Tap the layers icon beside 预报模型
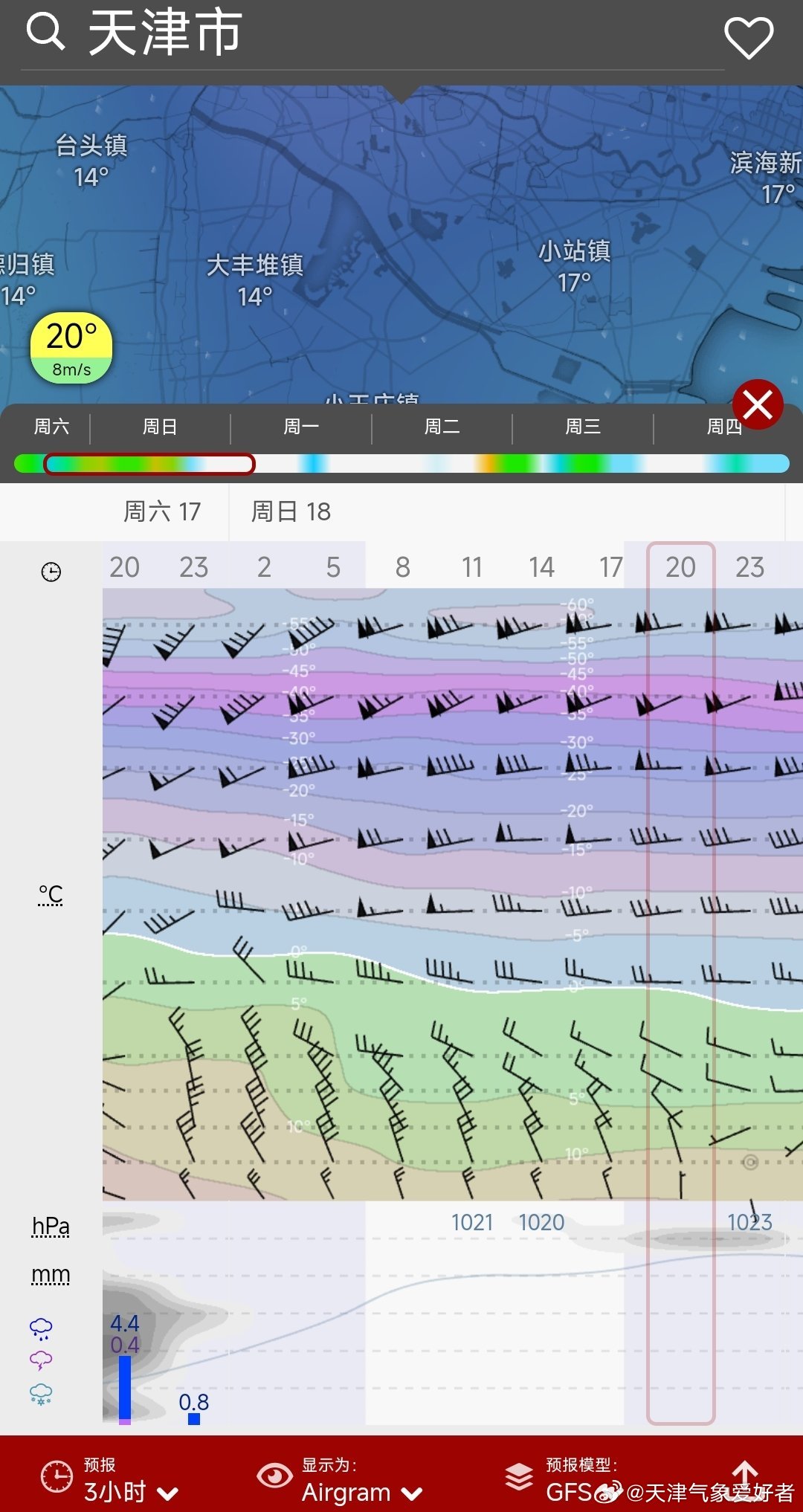 519,1476
